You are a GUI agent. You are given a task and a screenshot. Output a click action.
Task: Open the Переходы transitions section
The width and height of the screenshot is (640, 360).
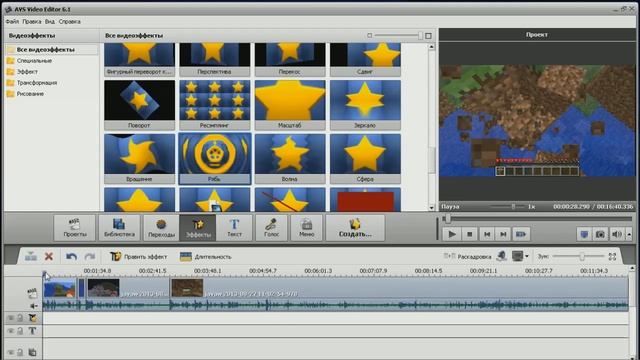pyautogui.click(x=161, y=228)
